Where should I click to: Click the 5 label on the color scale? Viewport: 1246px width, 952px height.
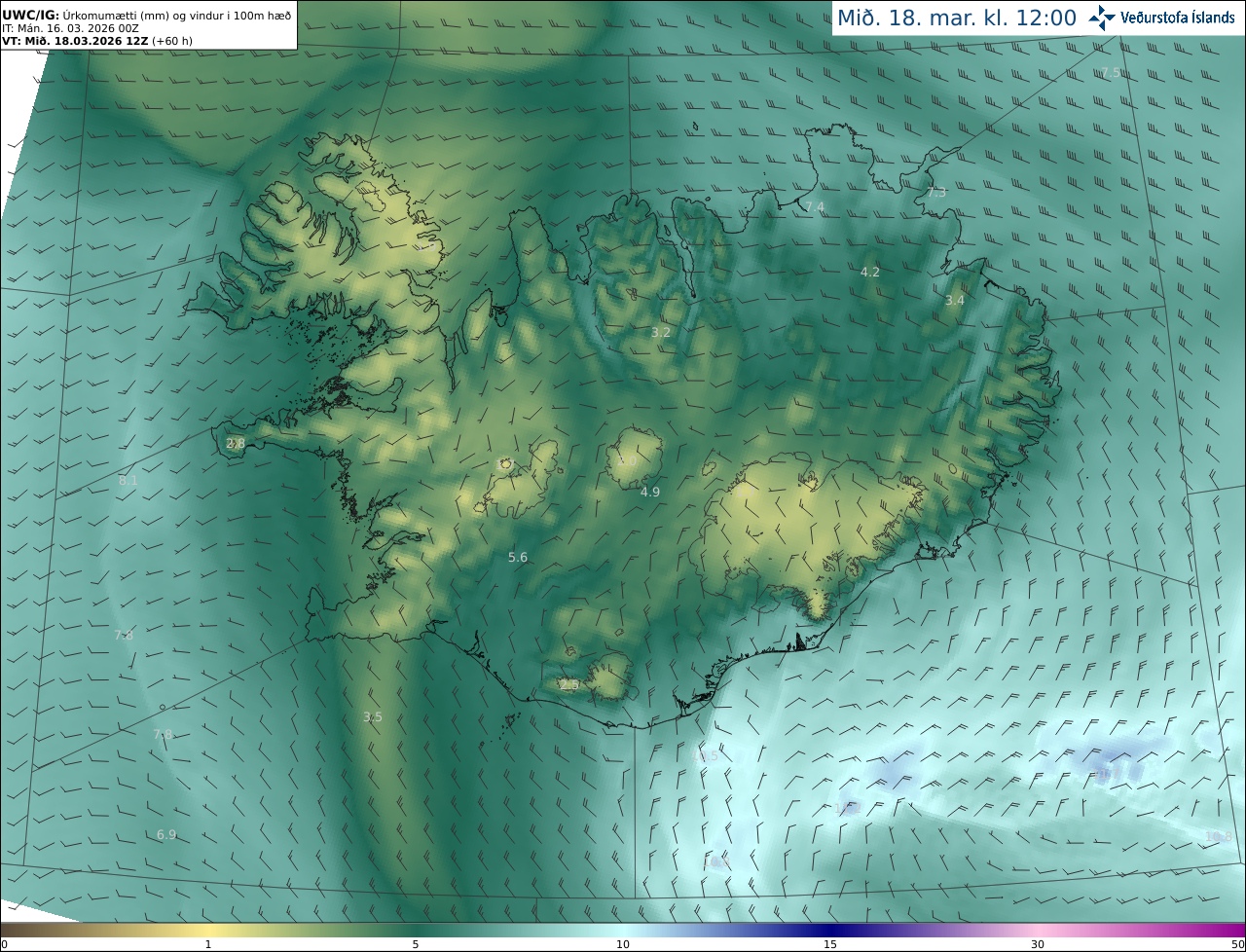click(x=416, y=944)
